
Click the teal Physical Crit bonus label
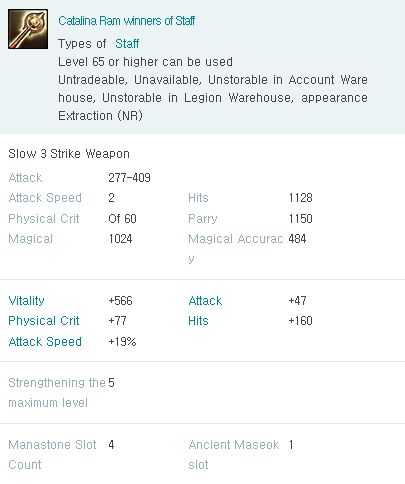[x=44, y=321]
